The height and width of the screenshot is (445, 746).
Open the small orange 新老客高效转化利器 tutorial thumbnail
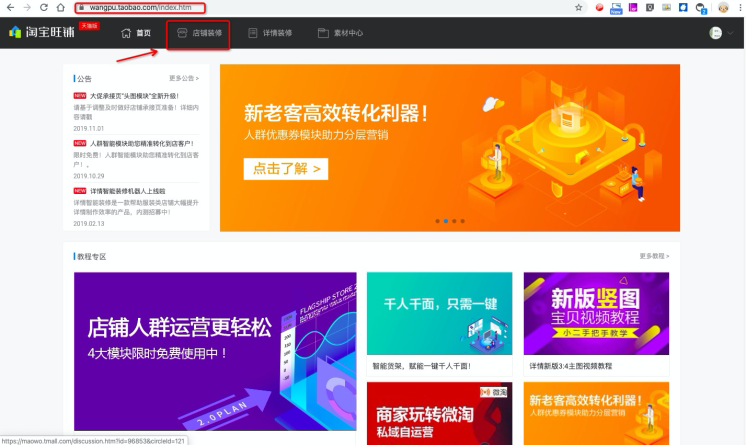596,413
